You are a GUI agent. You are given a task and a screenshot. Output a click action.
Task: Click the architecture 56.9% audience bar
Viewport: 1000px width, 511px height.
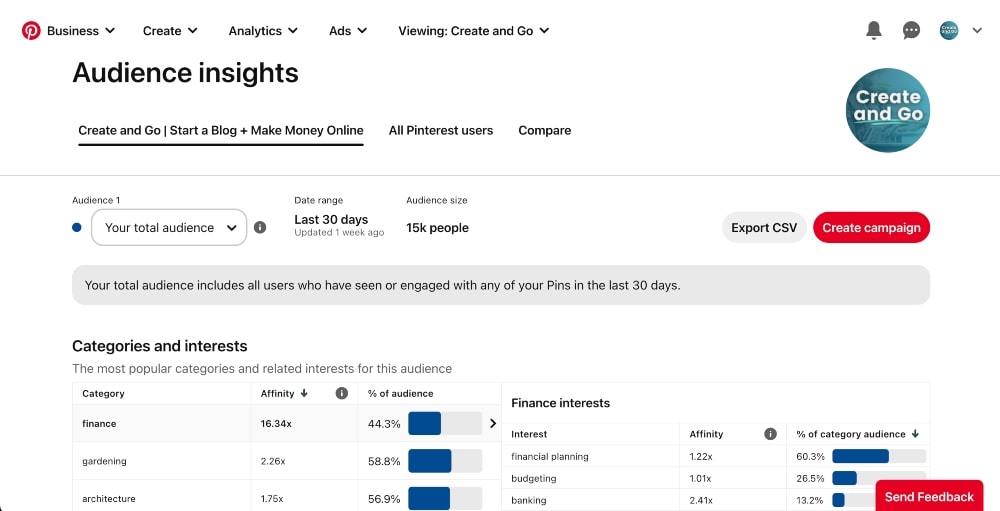tap(445, 498)
